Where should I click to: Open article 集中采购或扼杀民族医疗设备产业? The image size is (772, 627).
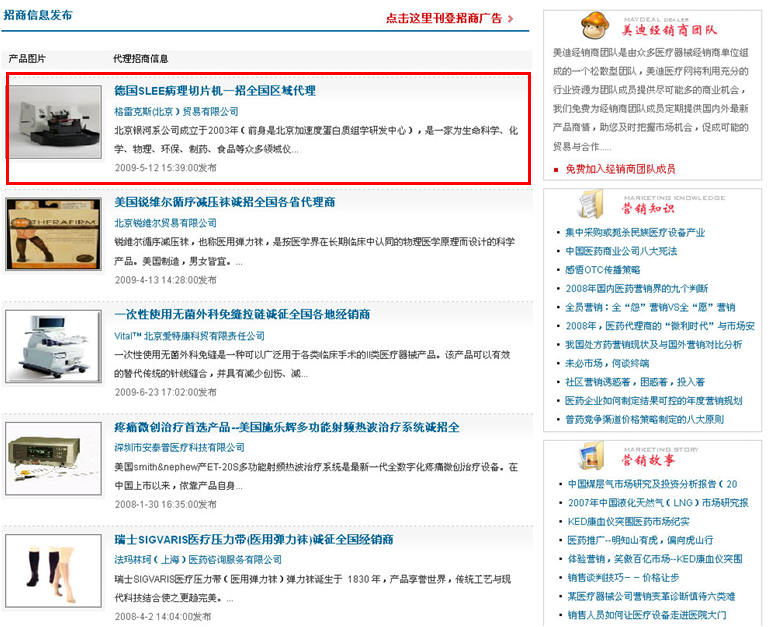click(x=635, y=232)
